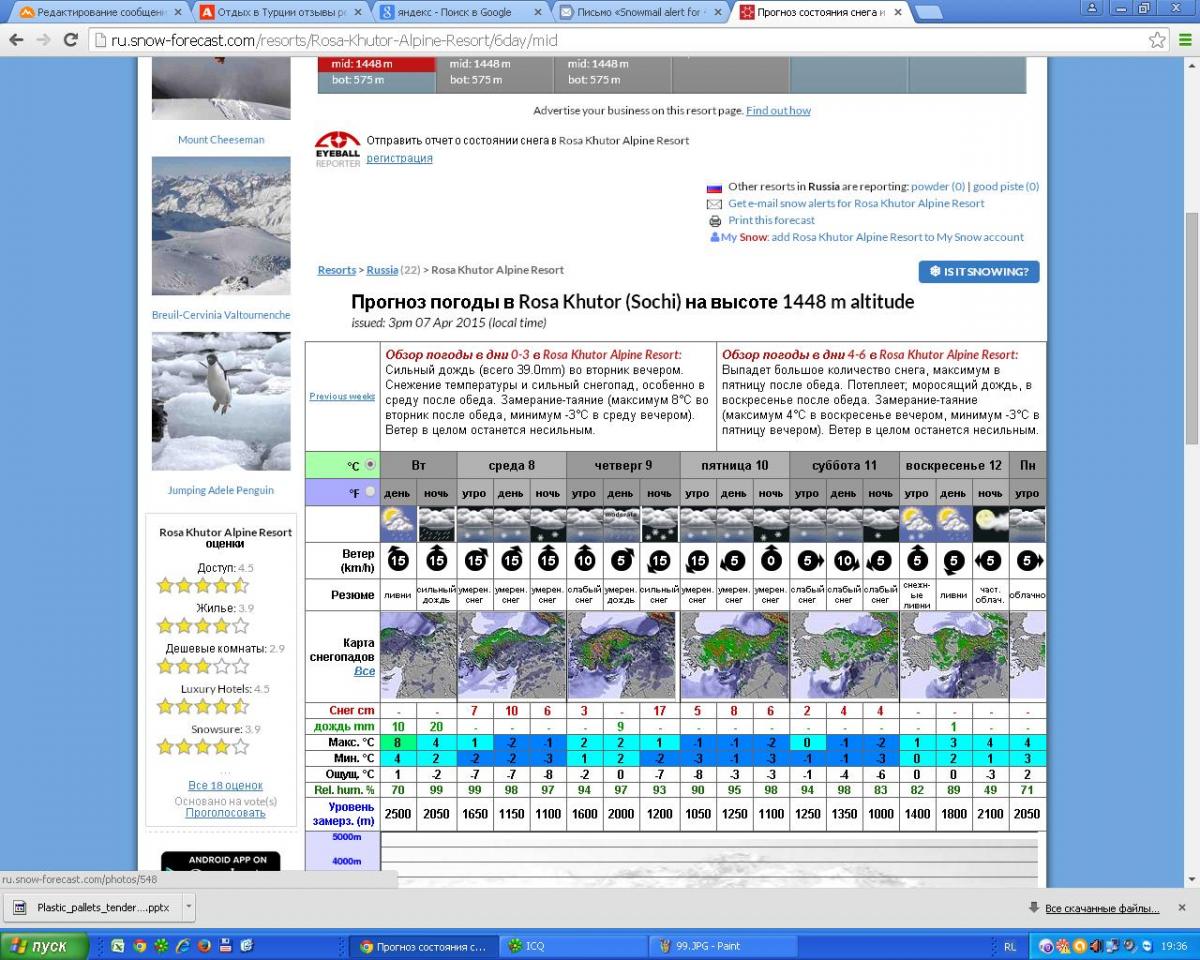
Task: Click the Tuesday snowfall map thumbnail
Action: pos(418,656)
